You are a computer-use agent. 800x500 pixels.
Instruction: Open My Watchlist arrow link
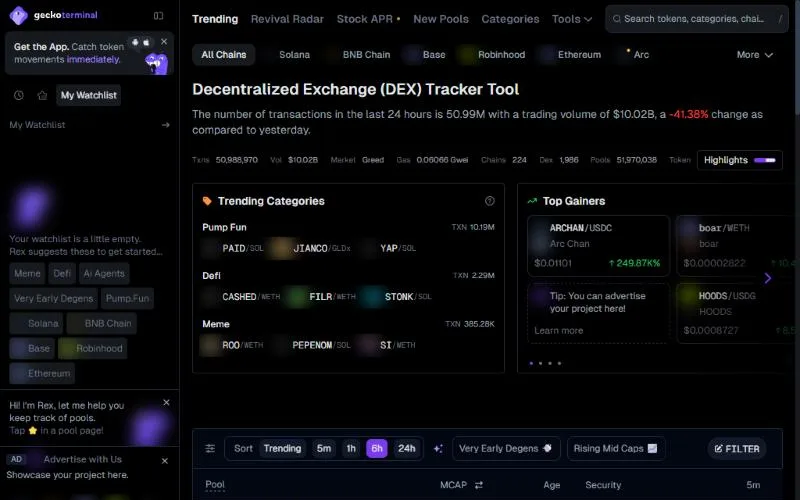[165, 125]
